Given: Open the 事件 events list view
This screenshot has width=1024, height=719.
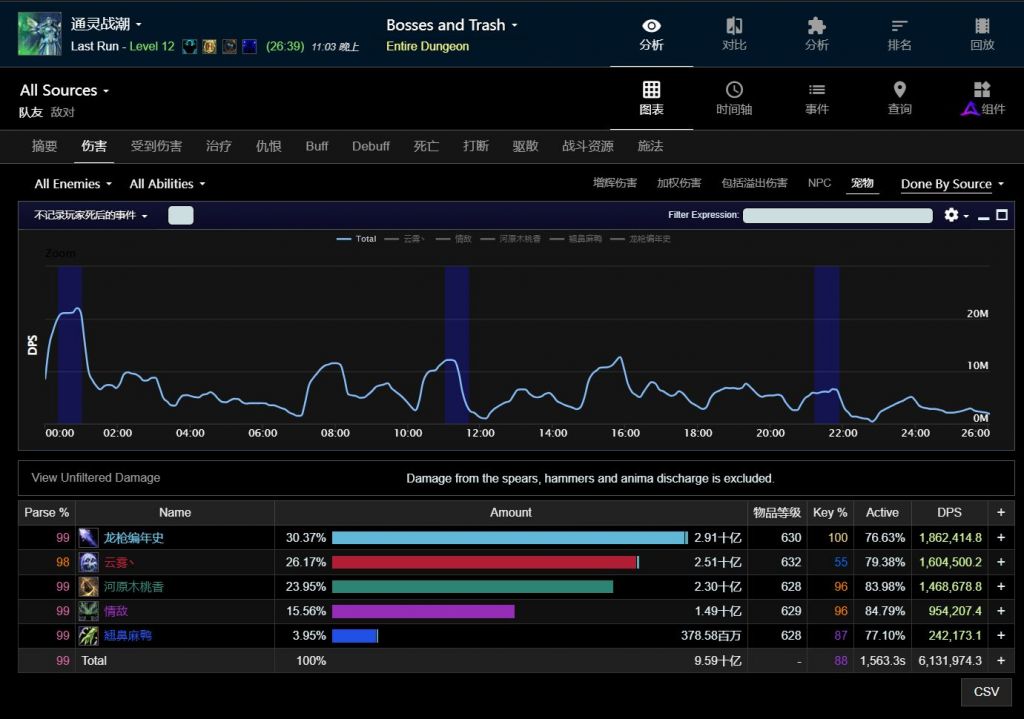Looking at the screenshot, I should 816,98.
